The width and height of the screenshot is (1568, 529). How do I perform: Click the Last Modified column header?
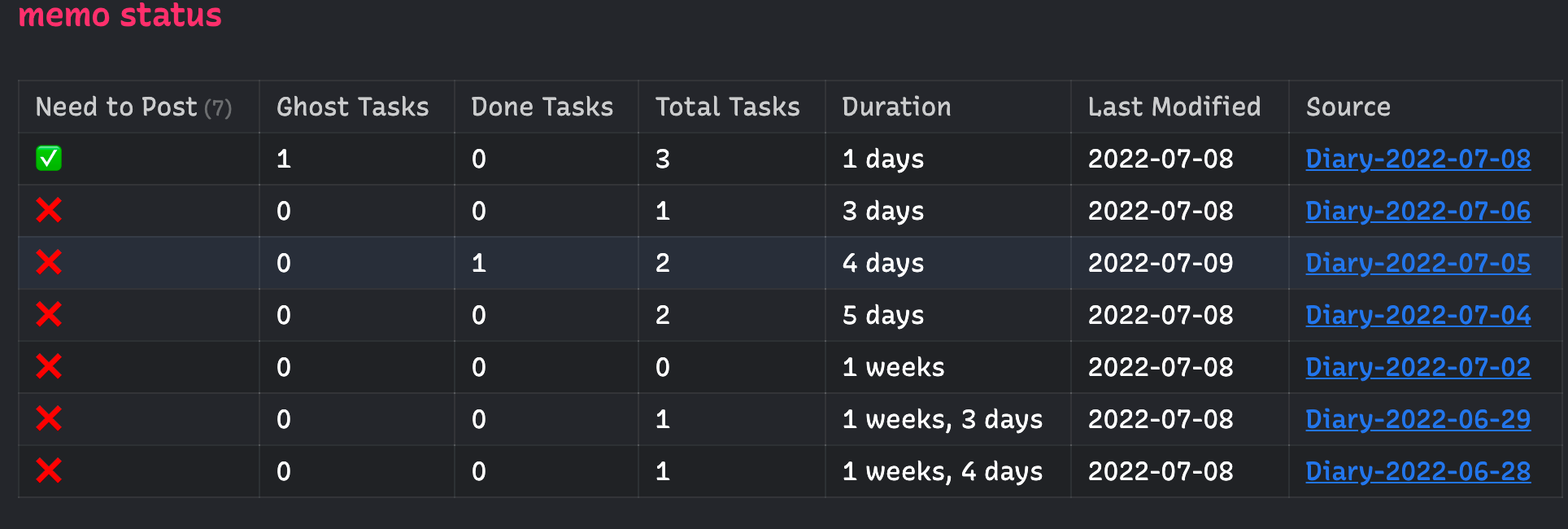(x=1174, y=107)
